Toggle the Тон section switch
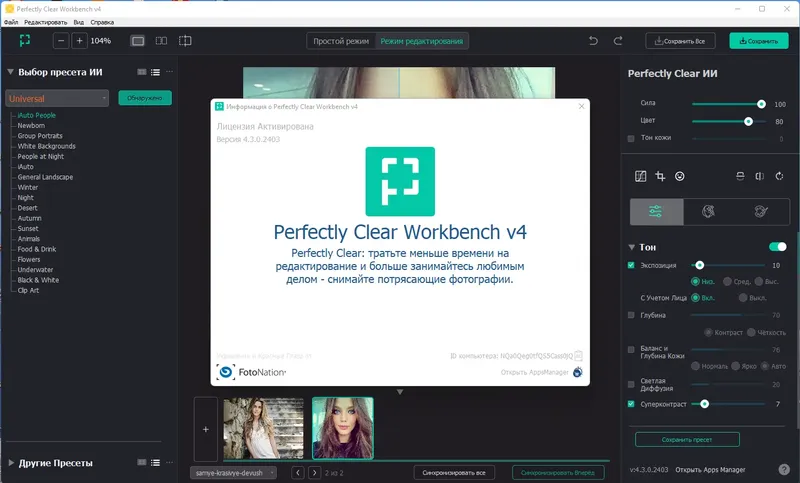Viewport: 800px width, 483px height. pyautogui.click(x=778, y=247)
